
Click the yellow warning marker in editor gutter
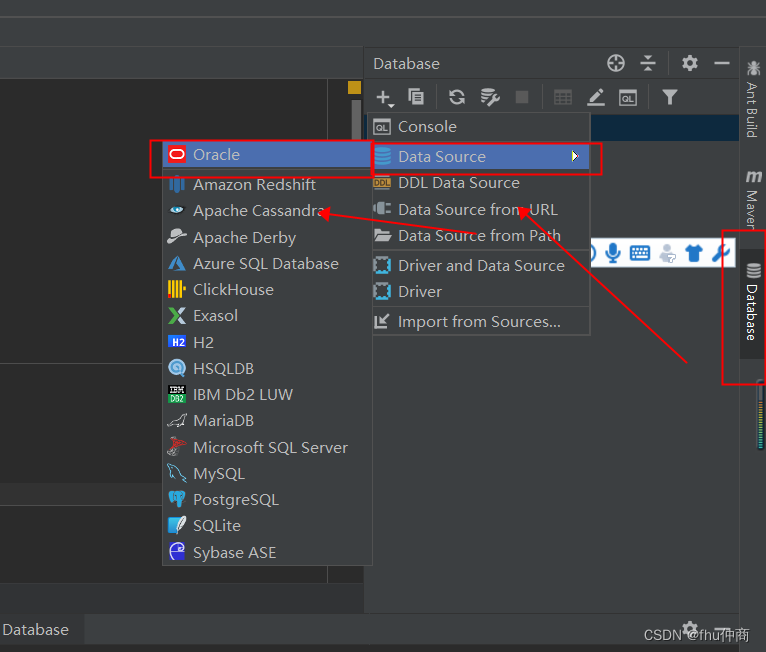point(354,87)
